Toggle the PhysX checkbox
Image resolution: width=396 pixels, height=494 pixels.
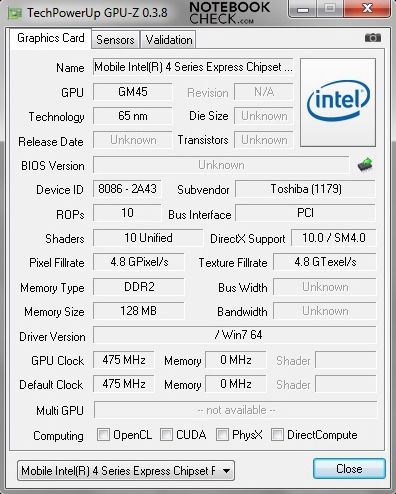pos(222,435)
